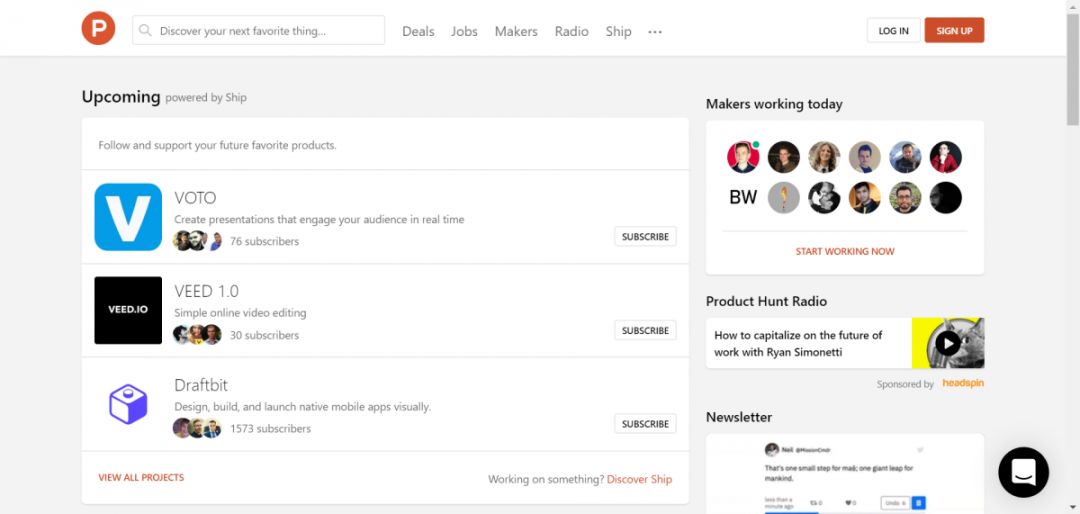Go to the Jobs page
1080x514 pixels.
coord(464,31)
